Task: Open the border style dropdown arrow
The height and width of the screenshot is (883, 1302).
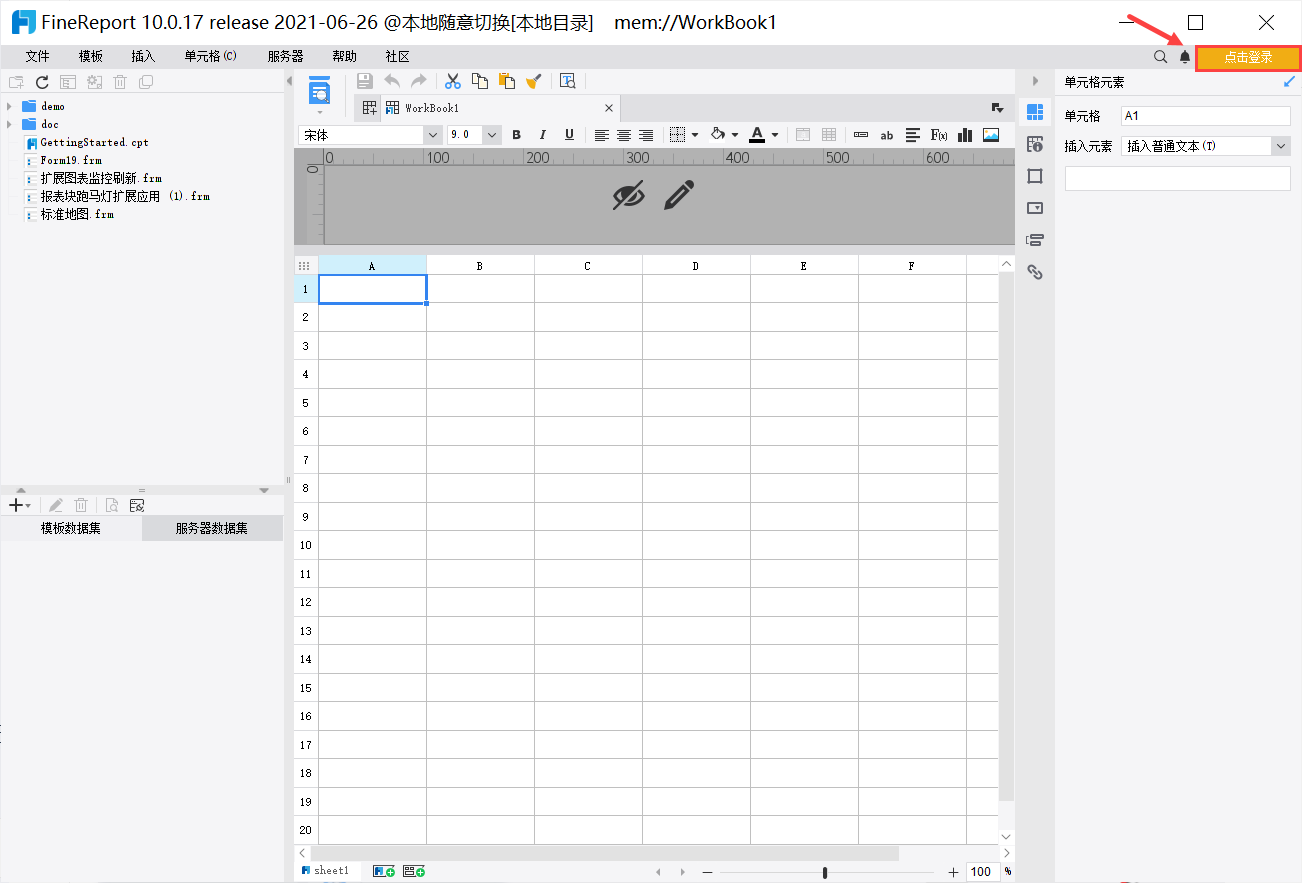Action: 695,135
